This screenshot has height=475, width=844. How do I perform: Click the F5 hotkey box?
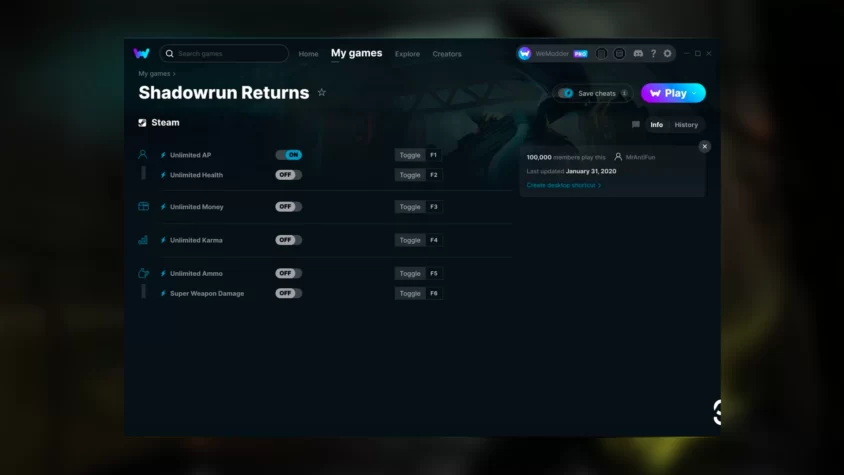pyautogui.click(x=434, y=274)
